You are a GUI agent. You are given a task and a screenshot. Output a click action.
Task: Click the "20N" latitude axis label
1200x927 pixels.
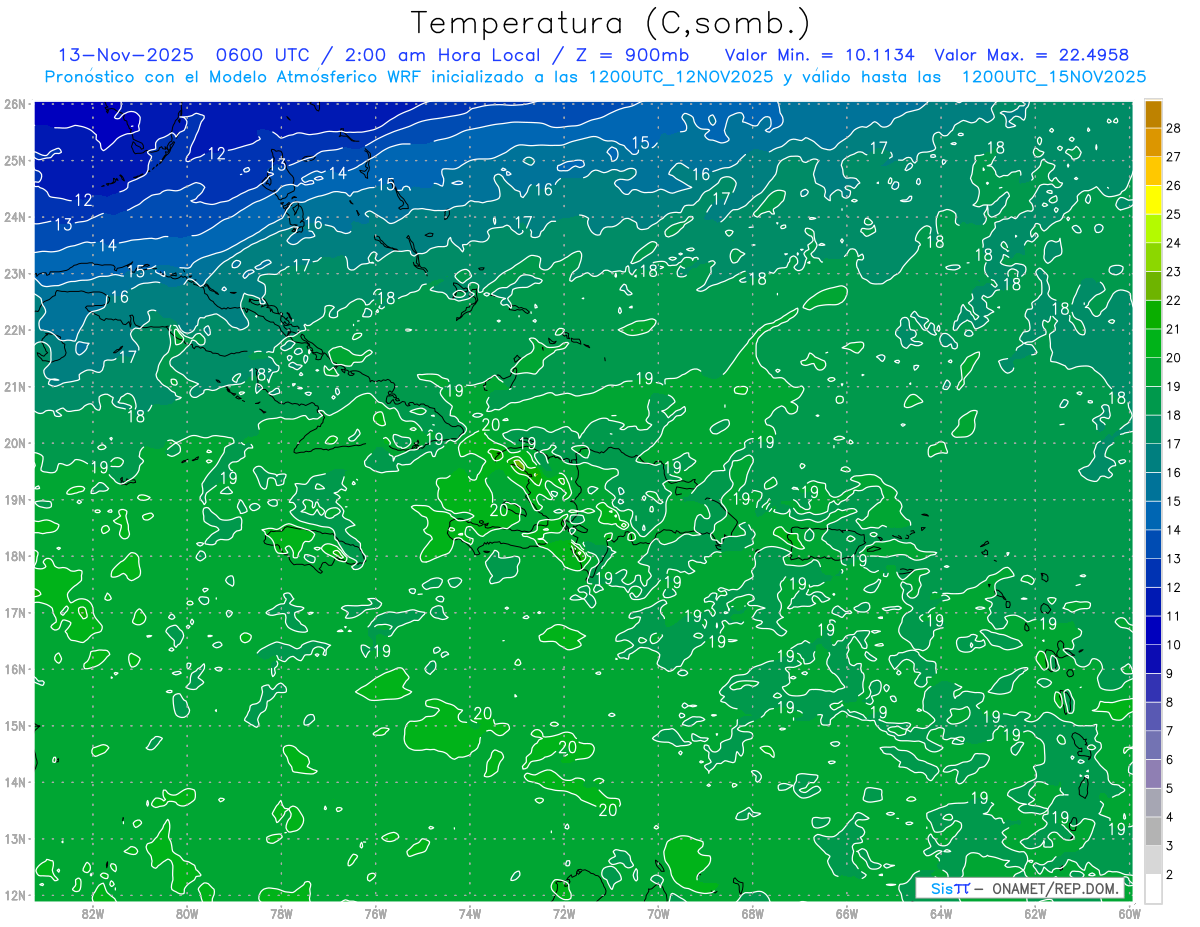(x=14, y=443)
